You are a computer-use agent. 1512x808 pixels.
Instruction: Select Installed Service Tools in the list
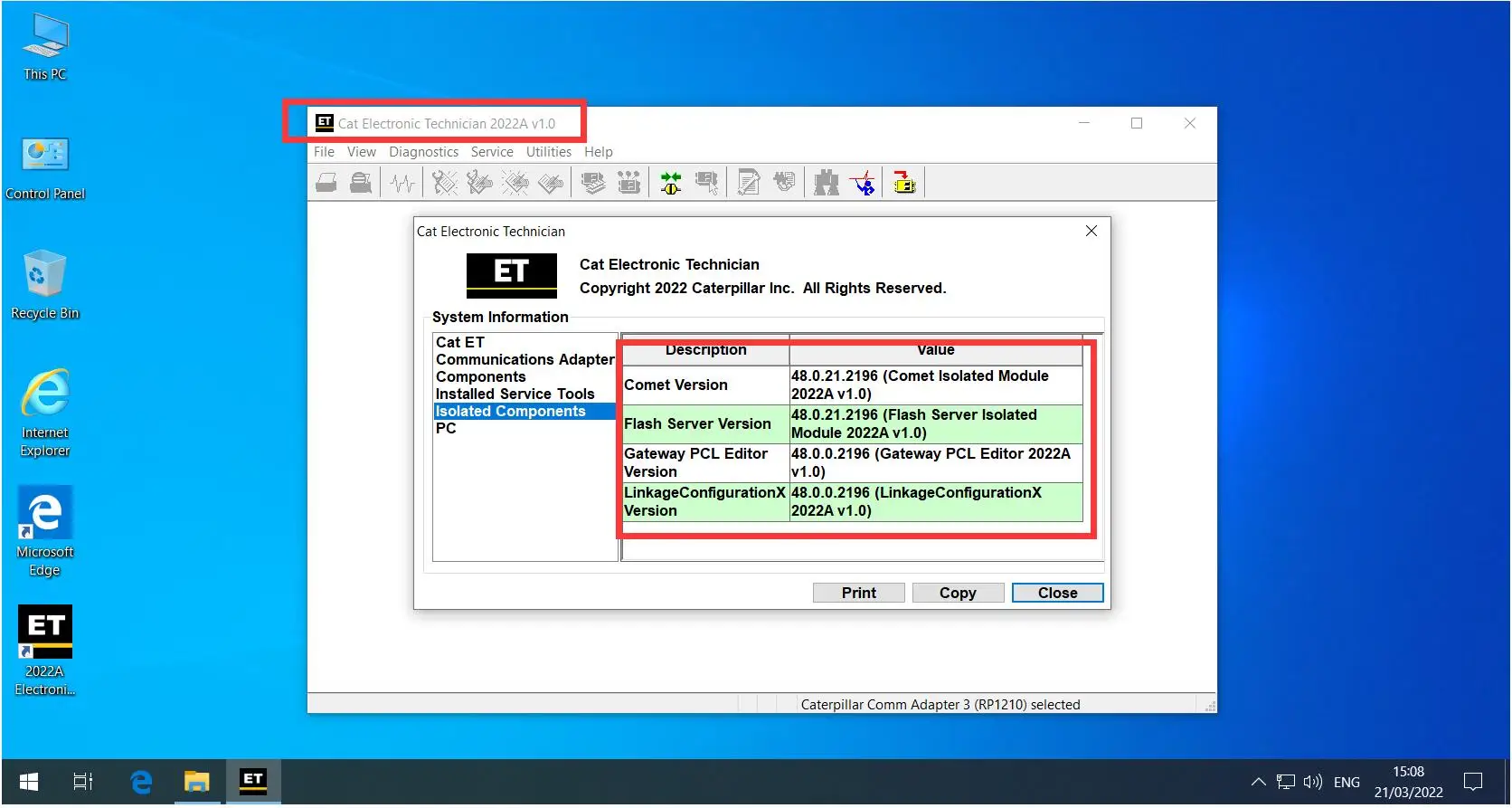[515, 394]
